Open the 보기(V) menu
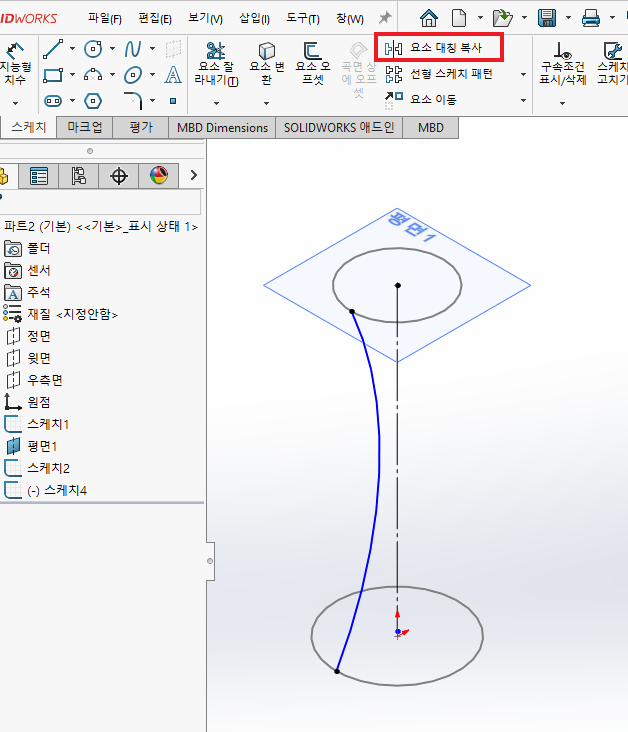Image resolution: width=628 pixels, height=732 pixels. coord(205,19)
